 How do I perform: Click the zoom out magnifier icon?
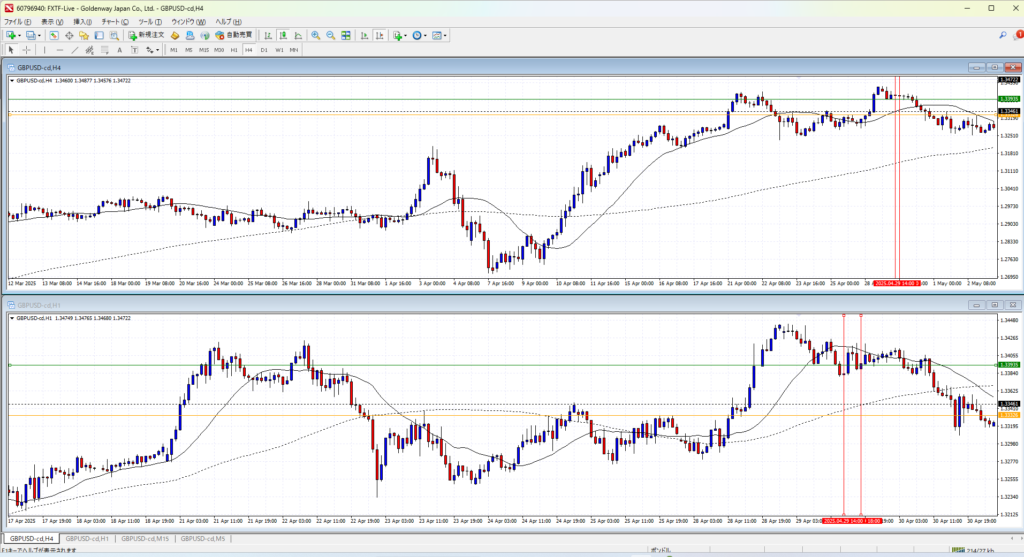pos(329,35)
